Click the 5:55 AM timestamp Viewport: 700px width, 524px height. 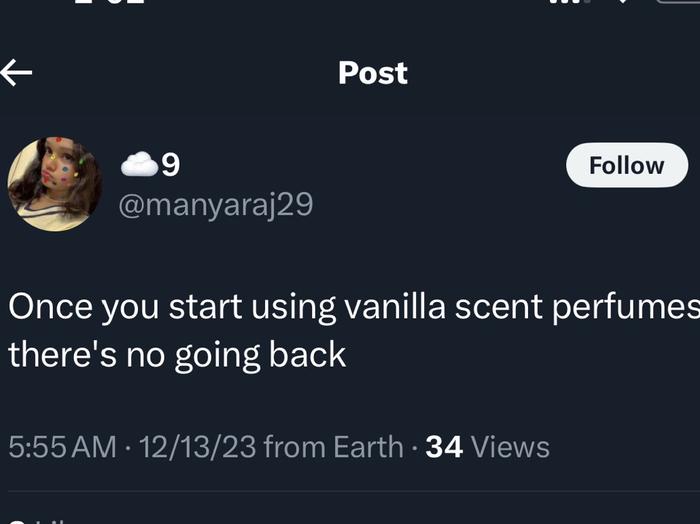[x=62, y=447]
